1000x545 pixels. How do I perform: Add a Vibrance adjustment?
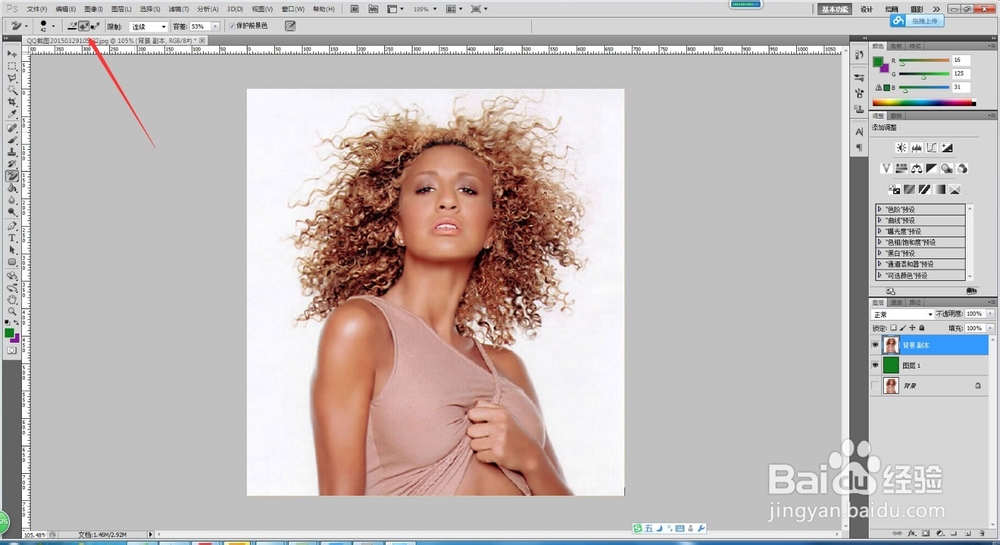[886, 168]
